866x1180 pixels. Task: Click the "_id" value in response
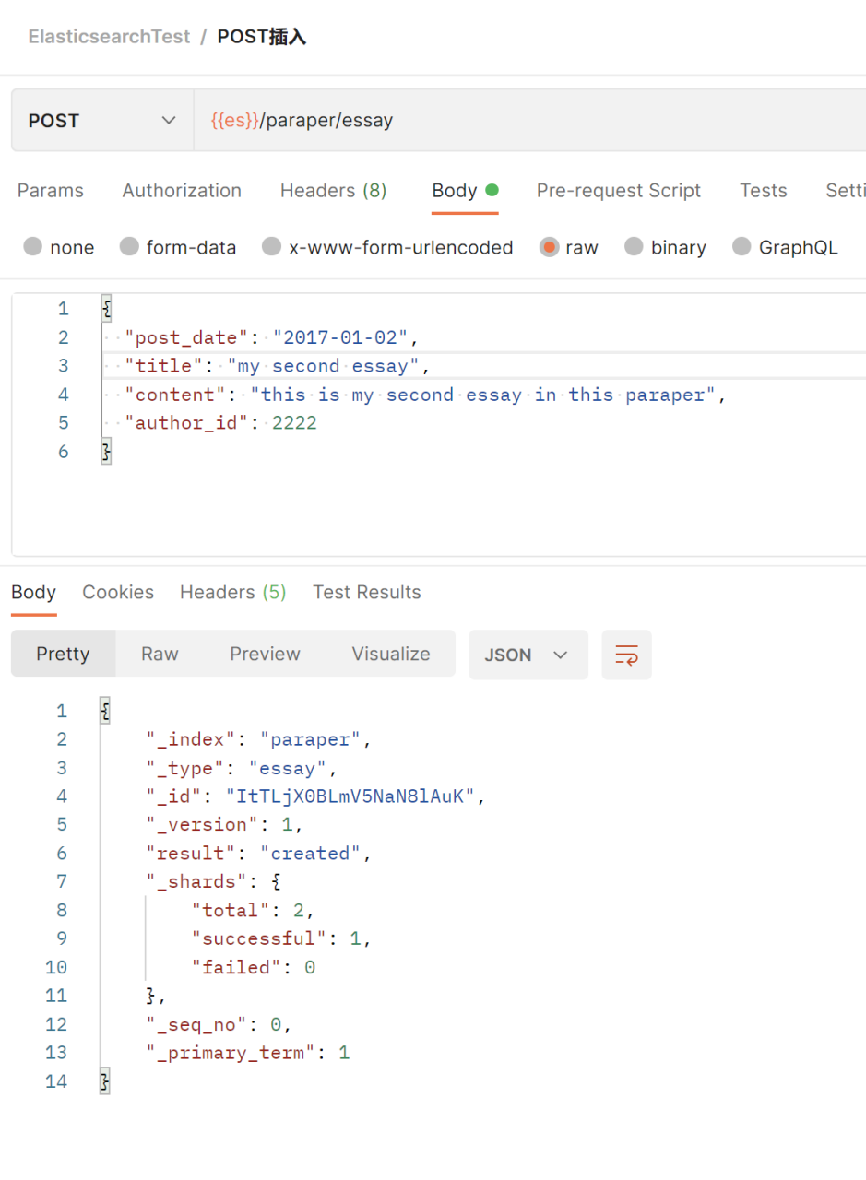click(x=351, y=796)
